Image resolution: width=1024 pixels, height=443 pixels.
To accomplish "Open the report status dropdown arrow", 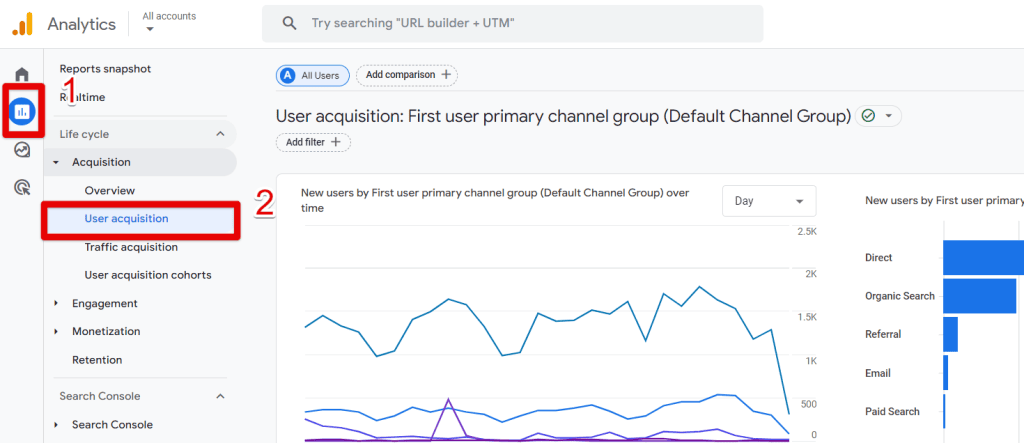I will pos(888,116).
